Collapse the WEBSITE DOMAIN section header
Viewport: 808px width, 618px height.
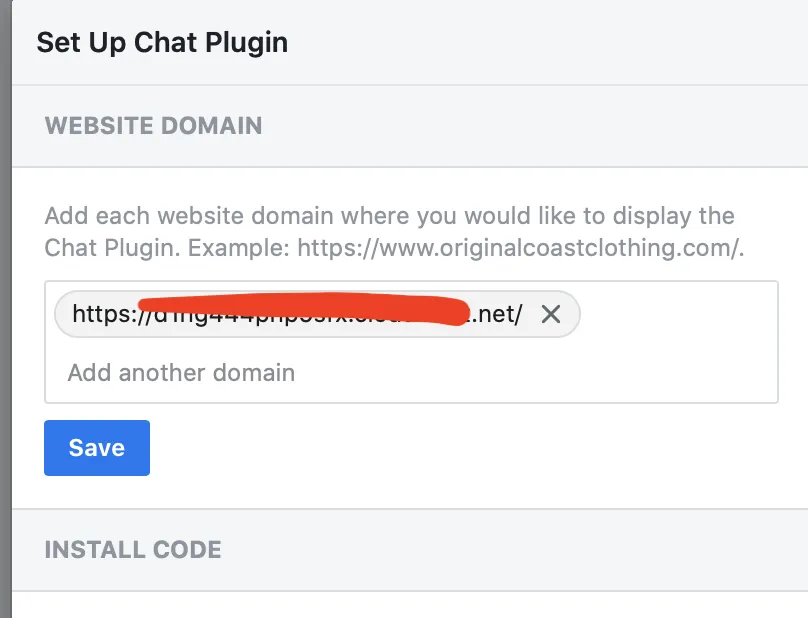(153, 126)
